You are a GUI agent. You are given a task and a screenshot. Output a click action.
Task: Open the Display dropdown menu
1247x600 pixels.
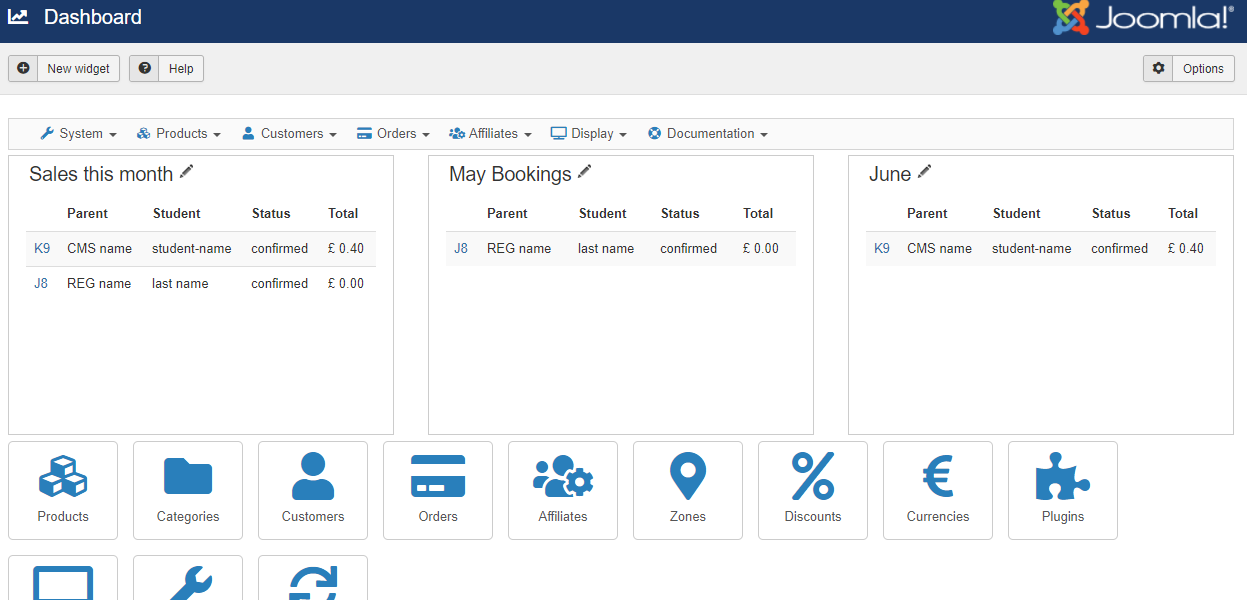[589, 134]
